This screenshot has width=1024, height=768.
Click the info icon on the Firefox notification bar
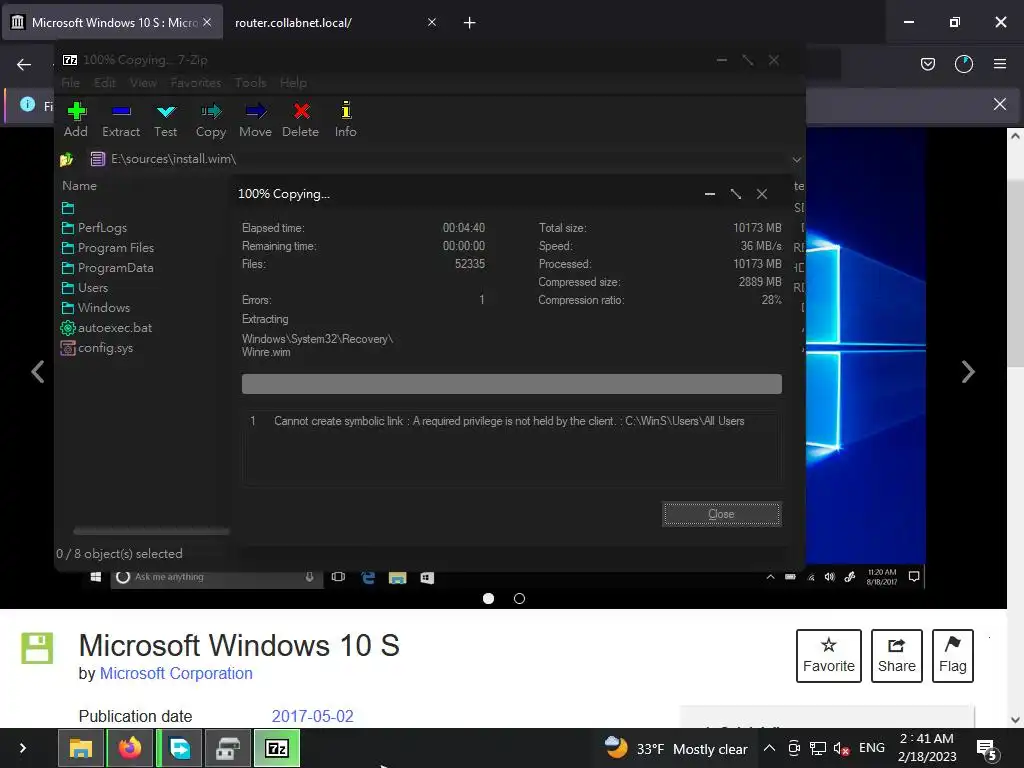[x=27, y=104]
